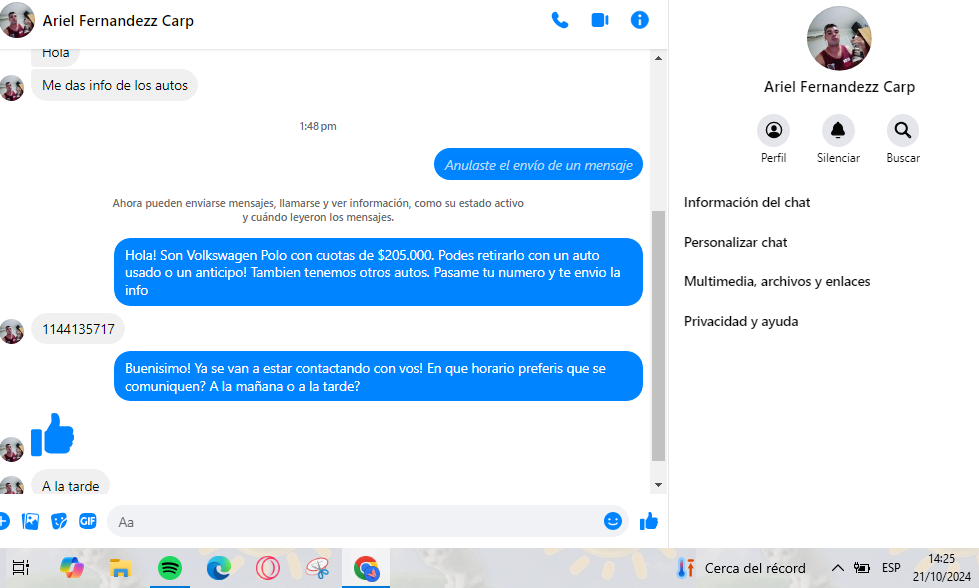
Task: Open Snipping Tool from the taskbar
Action: click(317, 568)
